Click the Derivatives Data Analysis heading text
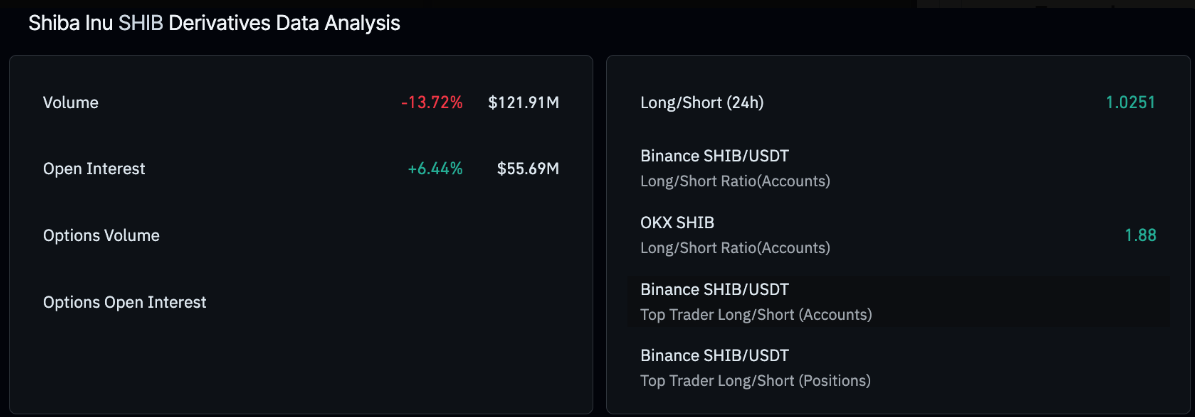Image resolution: width=1195 pixels, height=417 pixels. click(284, 23)
